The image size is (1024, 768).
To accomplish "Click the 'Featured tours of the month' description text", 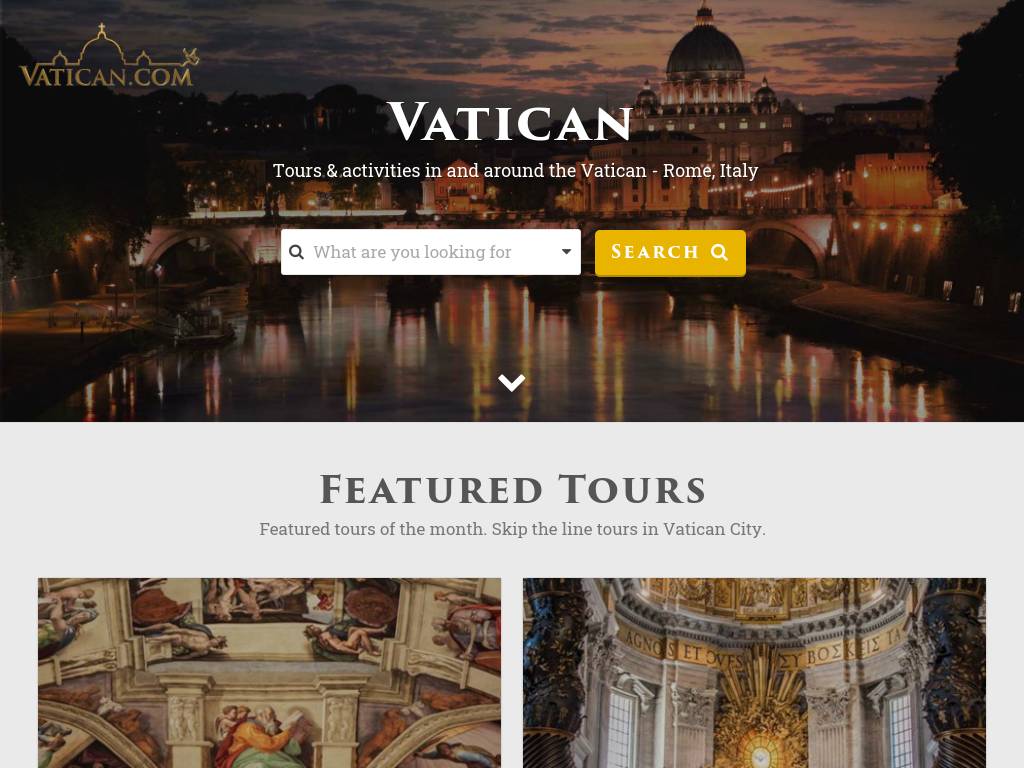I will pyautogui.click(x=373, y=529).
